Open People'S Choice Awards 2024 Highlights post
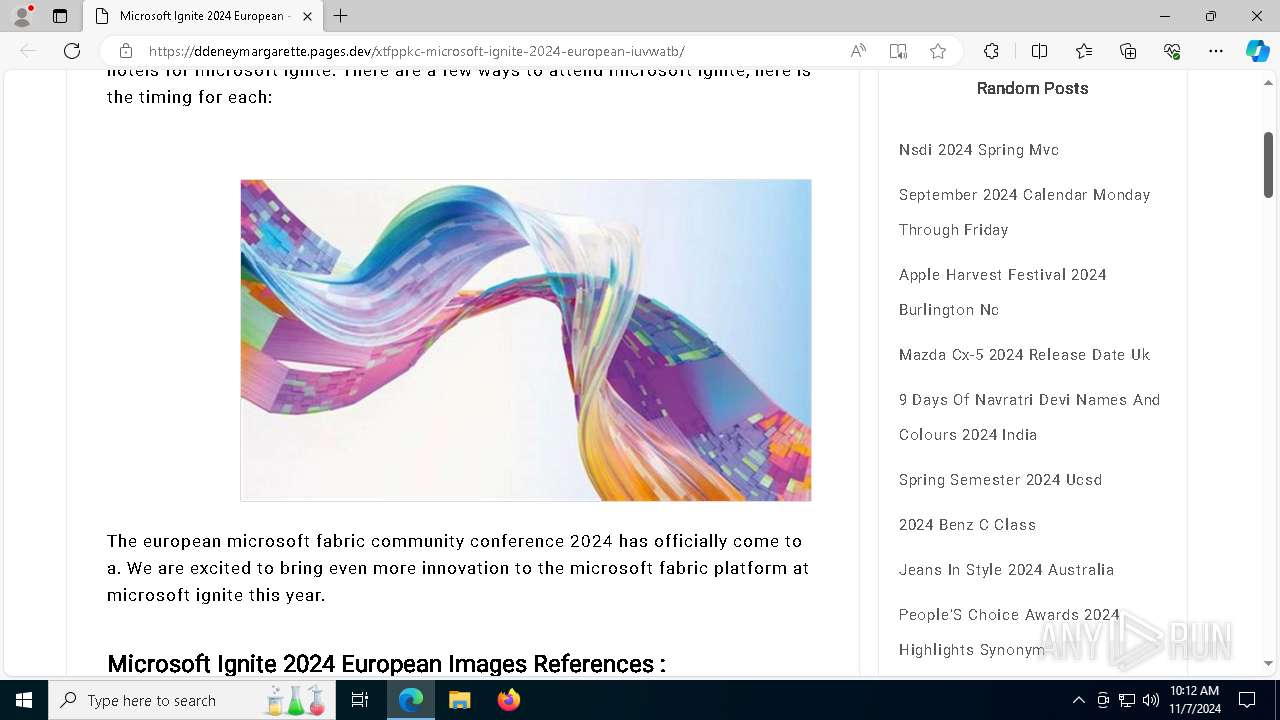The image size is (1280, 720). (x=1009, y=632)
